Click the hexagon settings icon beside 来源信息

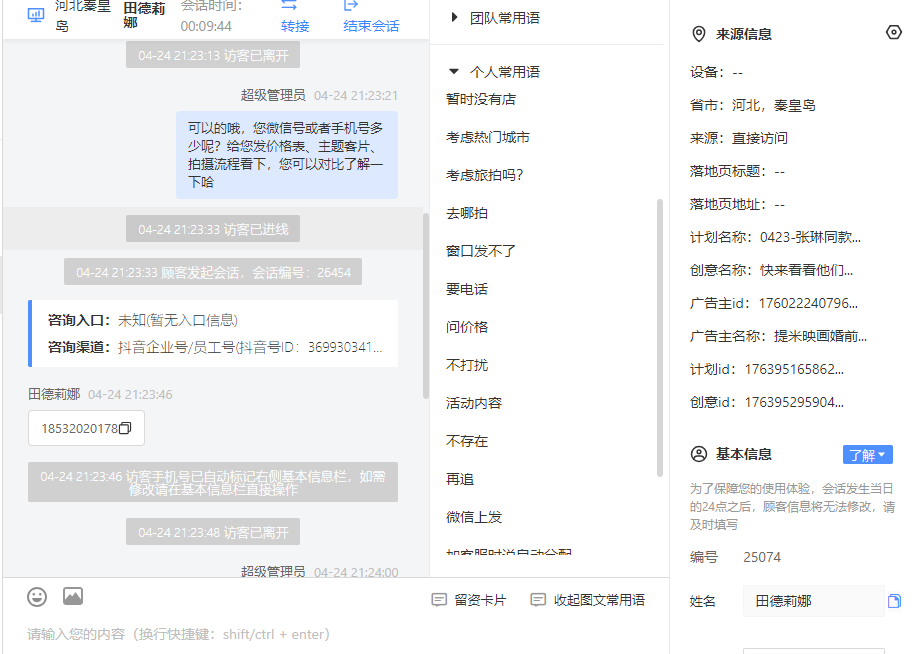893,32
